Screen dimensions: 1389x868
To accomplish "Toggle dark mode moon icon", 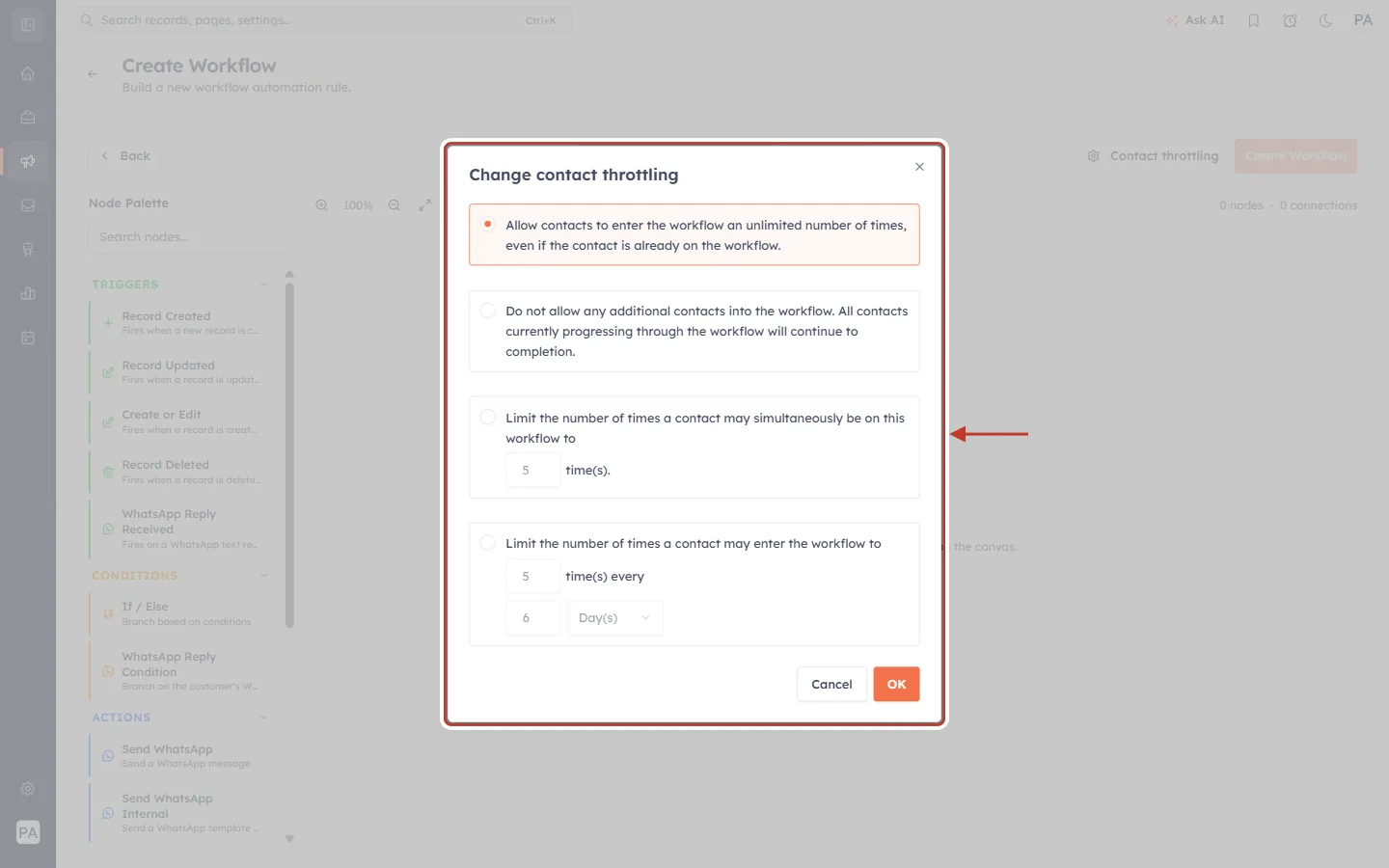I will click(x=1326, y=20).
